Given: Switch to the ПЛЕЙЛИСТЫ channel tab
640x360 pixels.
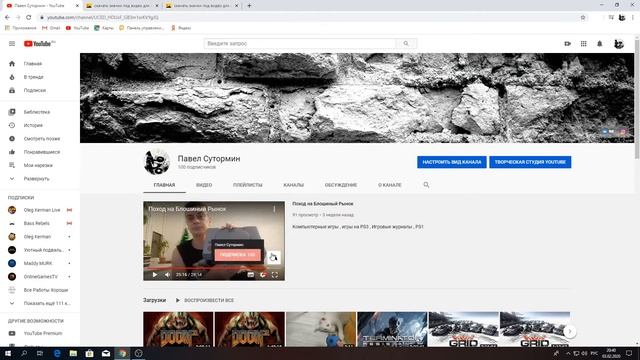Looking at the screenshot, I should 248,185.
